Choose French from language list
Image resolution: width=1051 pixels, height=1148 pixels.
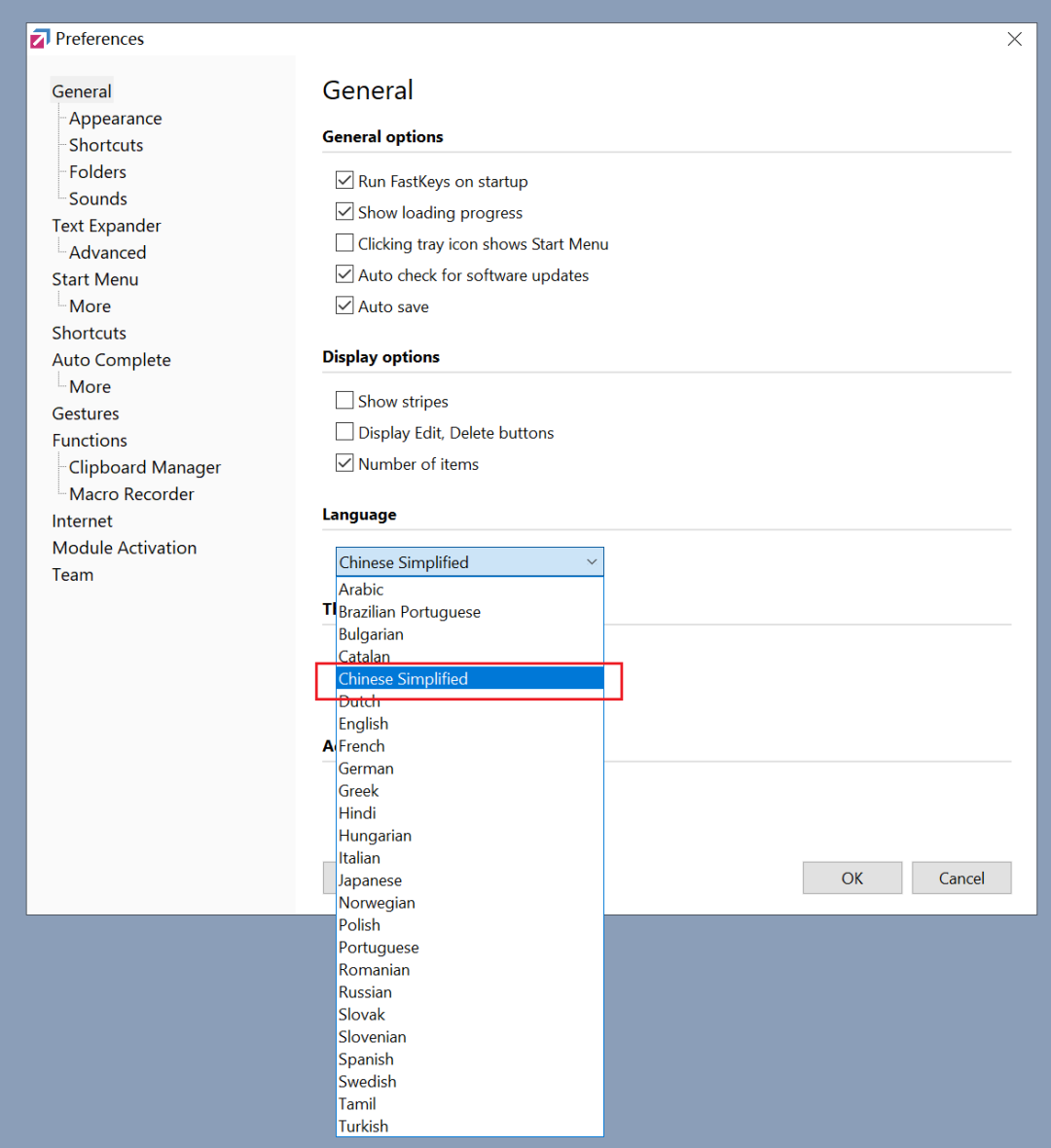pos(469,746)
